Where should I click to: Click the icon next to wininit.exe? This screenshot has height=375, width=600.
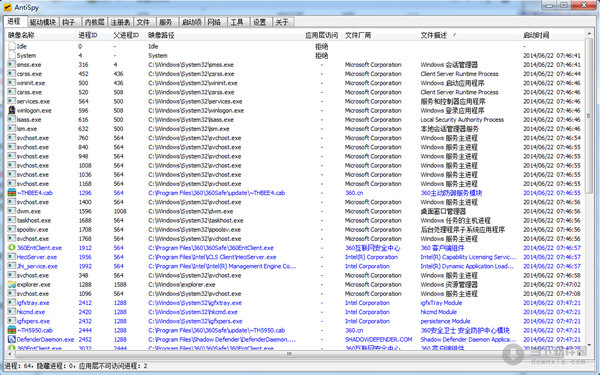(x=12, y=83)
